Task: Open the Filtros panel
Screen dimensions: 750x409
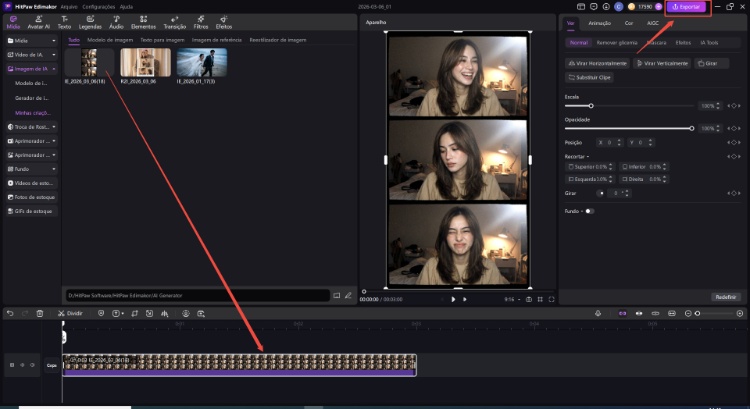Action: point(201,22)
